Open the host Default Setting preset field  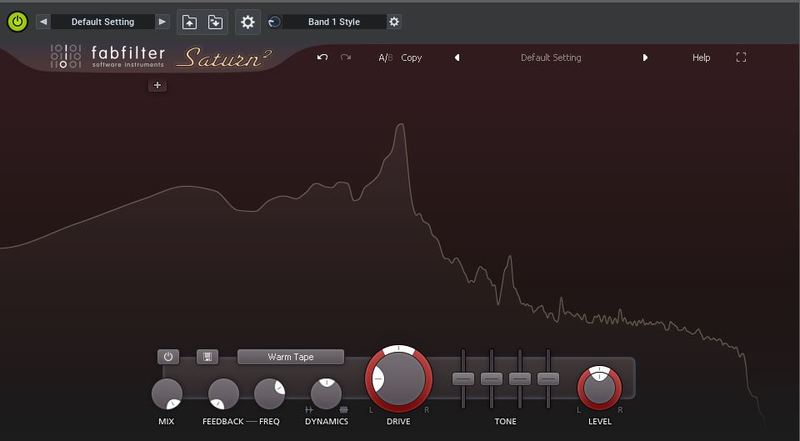point(103,22)
